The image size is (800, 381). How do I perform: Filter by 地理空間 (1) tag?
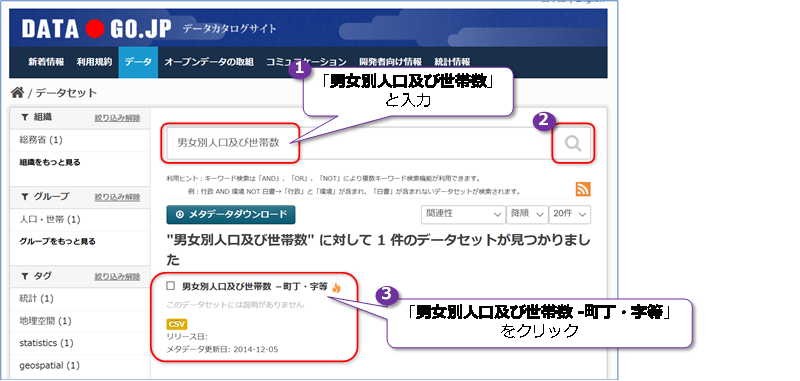coord(45,321)
